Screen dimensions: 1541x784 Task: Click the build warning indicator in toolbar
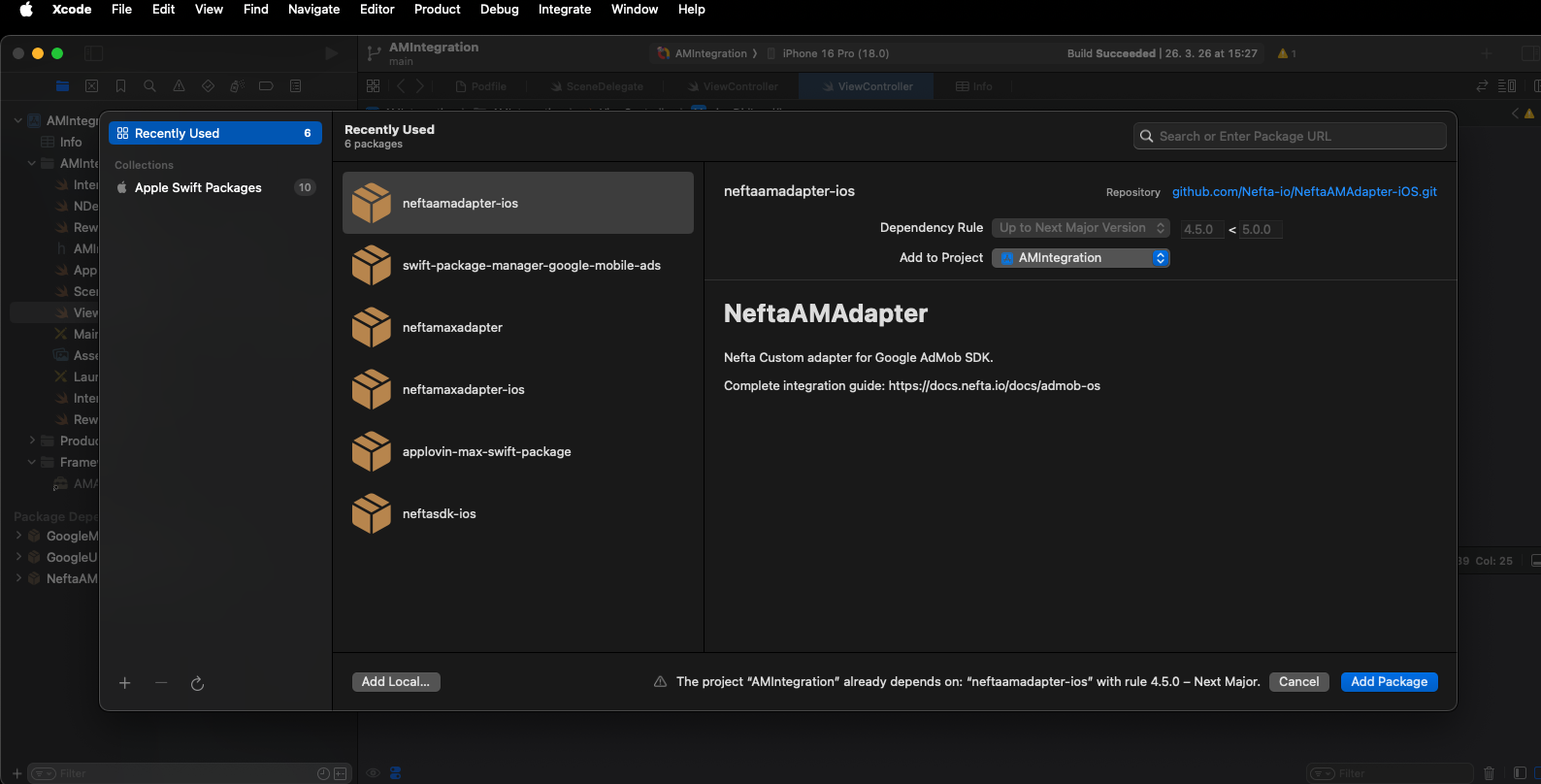(1287, 53)
